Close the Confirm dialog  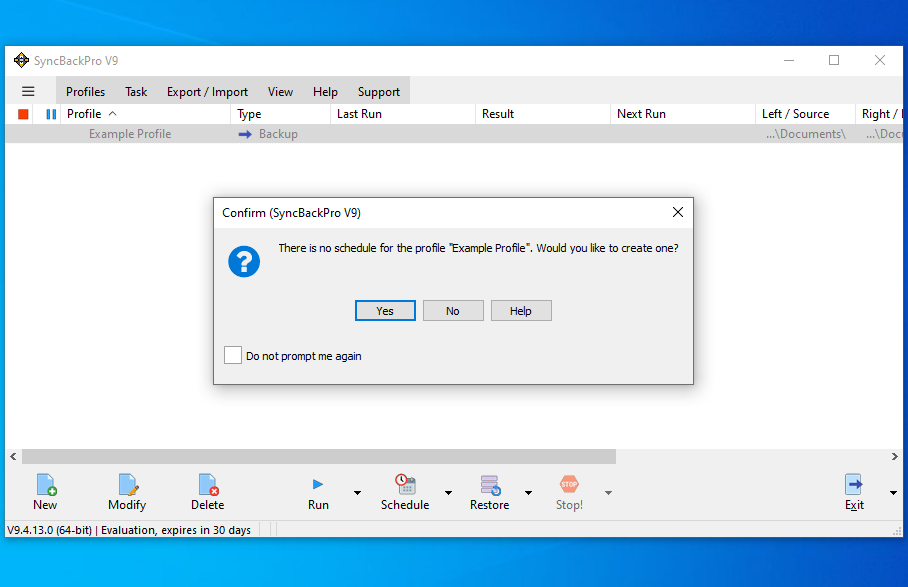(x=678, y=212)
